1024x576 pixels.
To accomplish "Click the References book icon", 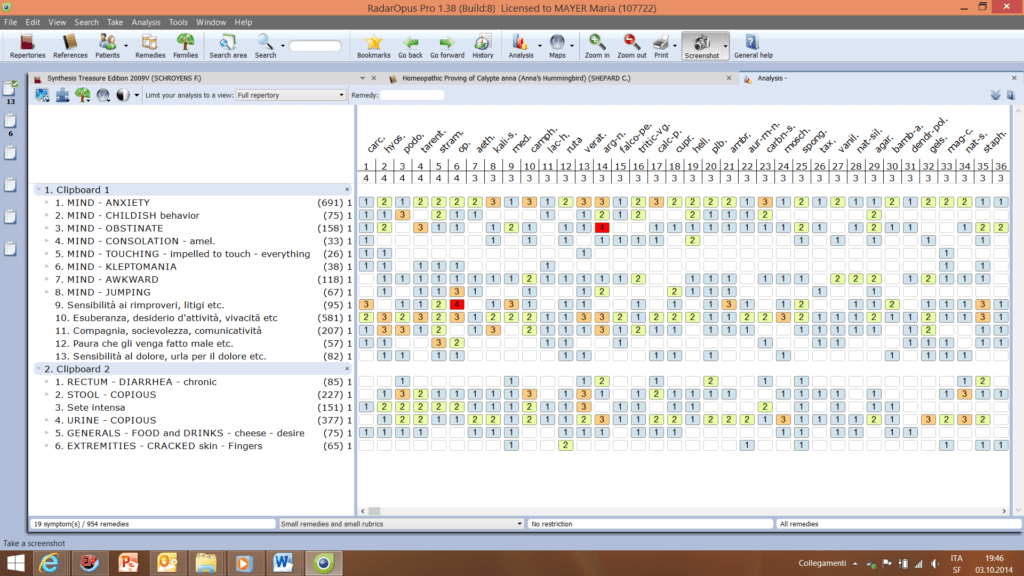I will click(70, 45).
